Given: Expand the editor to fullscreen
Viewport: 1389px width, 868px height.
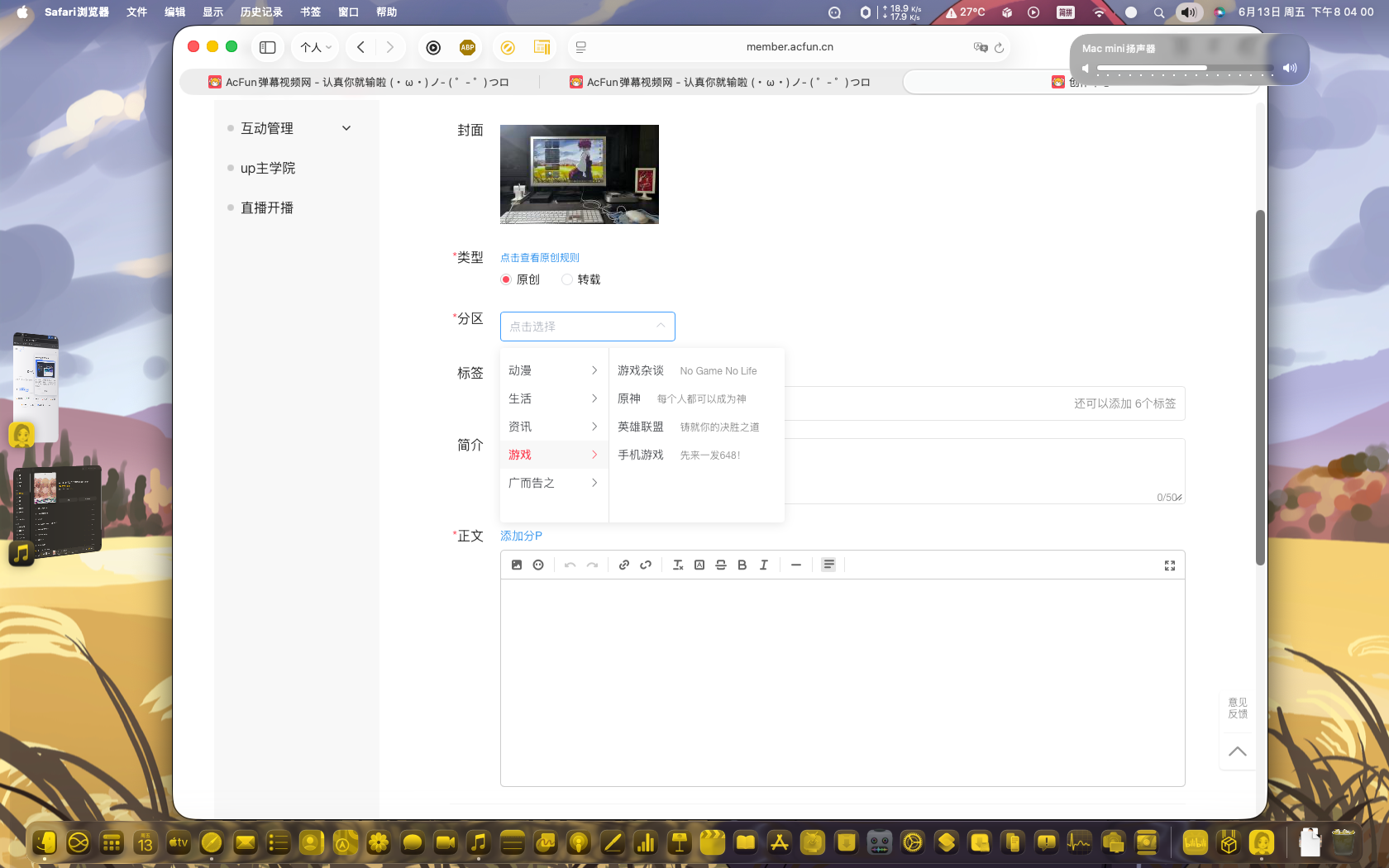Looking at the screenshot, I should (1170, 565).
